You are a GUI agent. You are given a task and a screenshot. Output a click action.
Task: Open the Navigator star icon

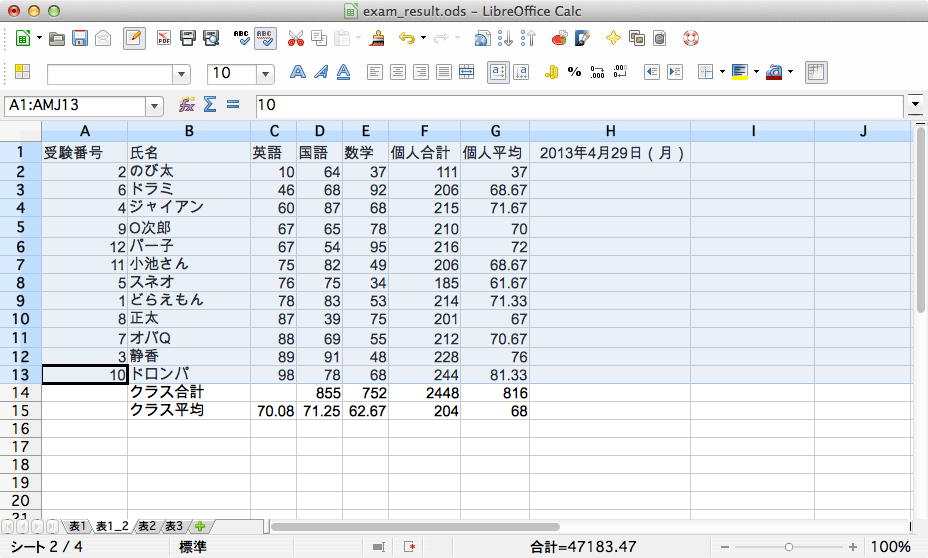tap(613, 39)
